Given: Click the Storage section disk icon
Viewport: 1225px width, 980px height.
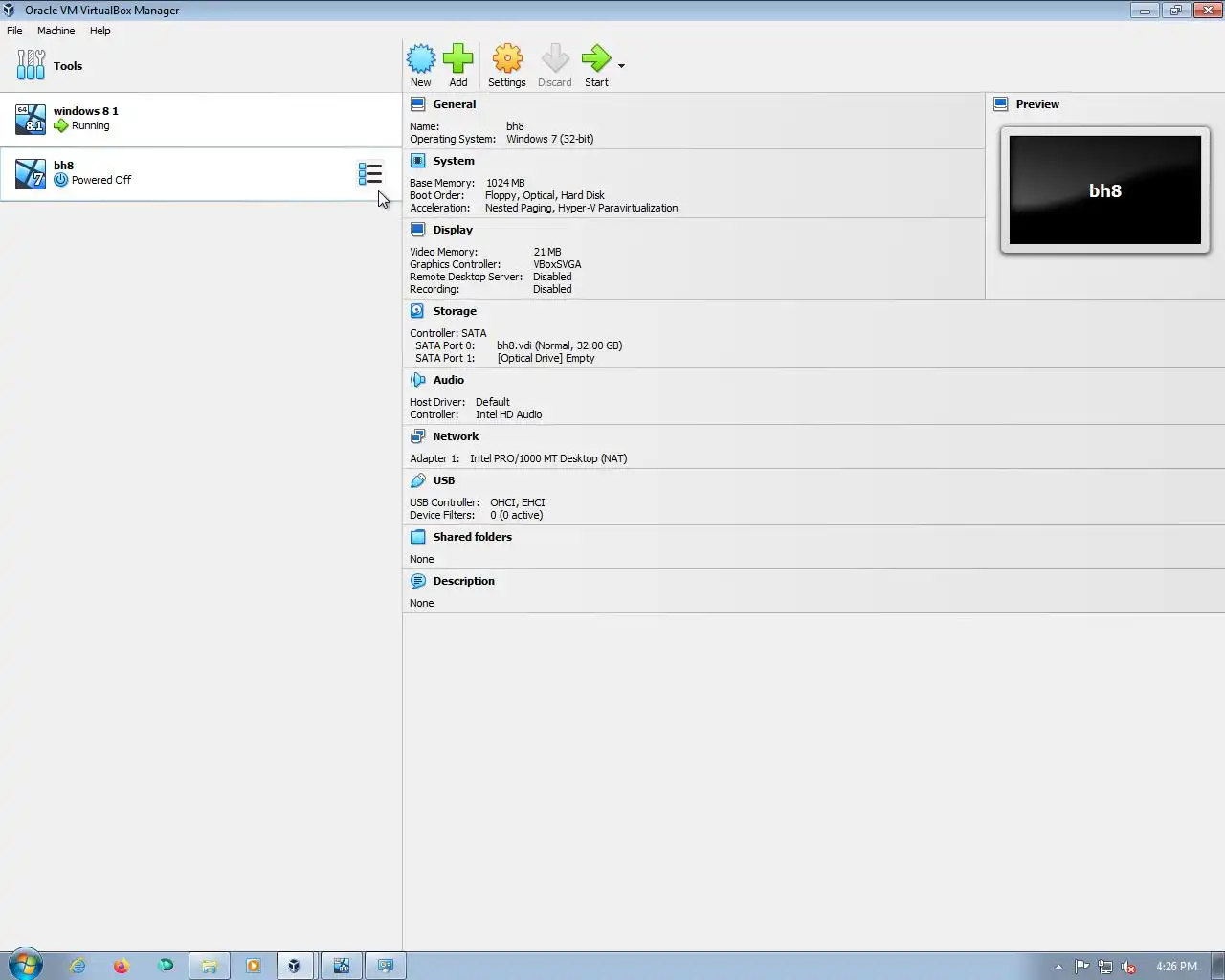Looking at the screenshot, I should point(418,311).
